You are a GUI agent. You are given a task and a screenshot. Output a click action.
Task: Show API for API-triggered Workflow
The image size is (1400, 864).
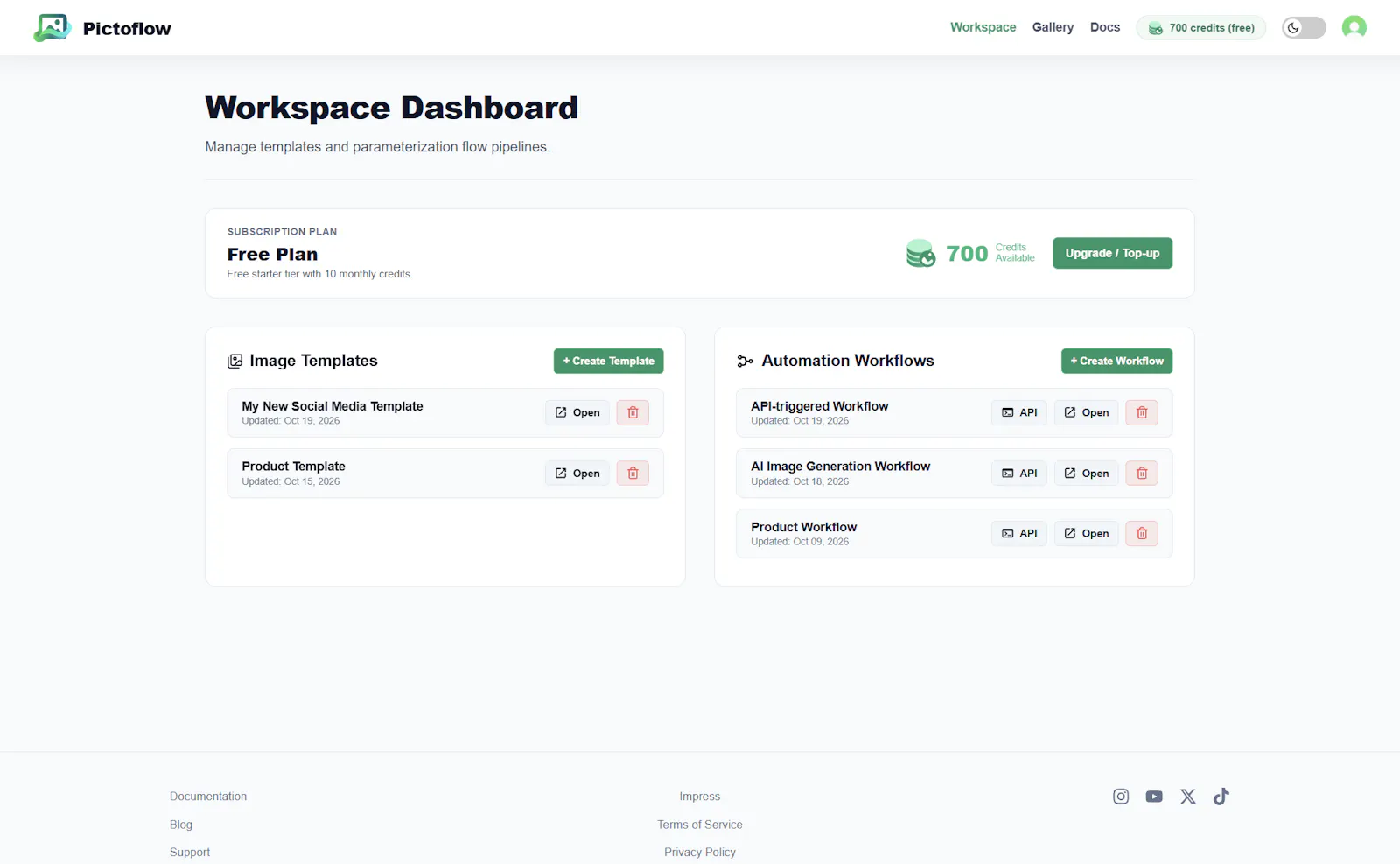point(1019,412)
